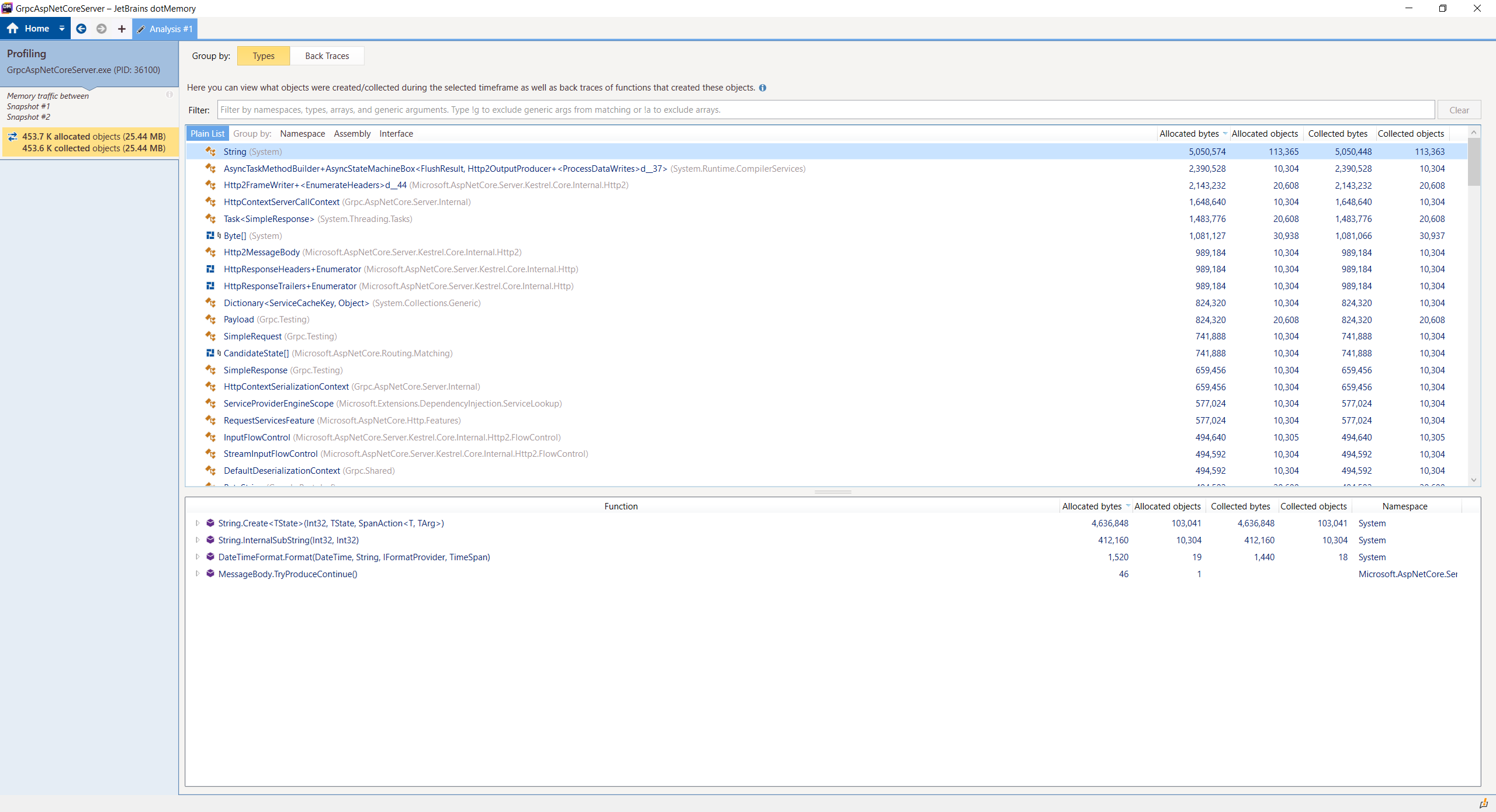Viewport: 1496px width, 812px height.
Task: Click icon of Http2MessageBody row
Action: tap(210, 252)
